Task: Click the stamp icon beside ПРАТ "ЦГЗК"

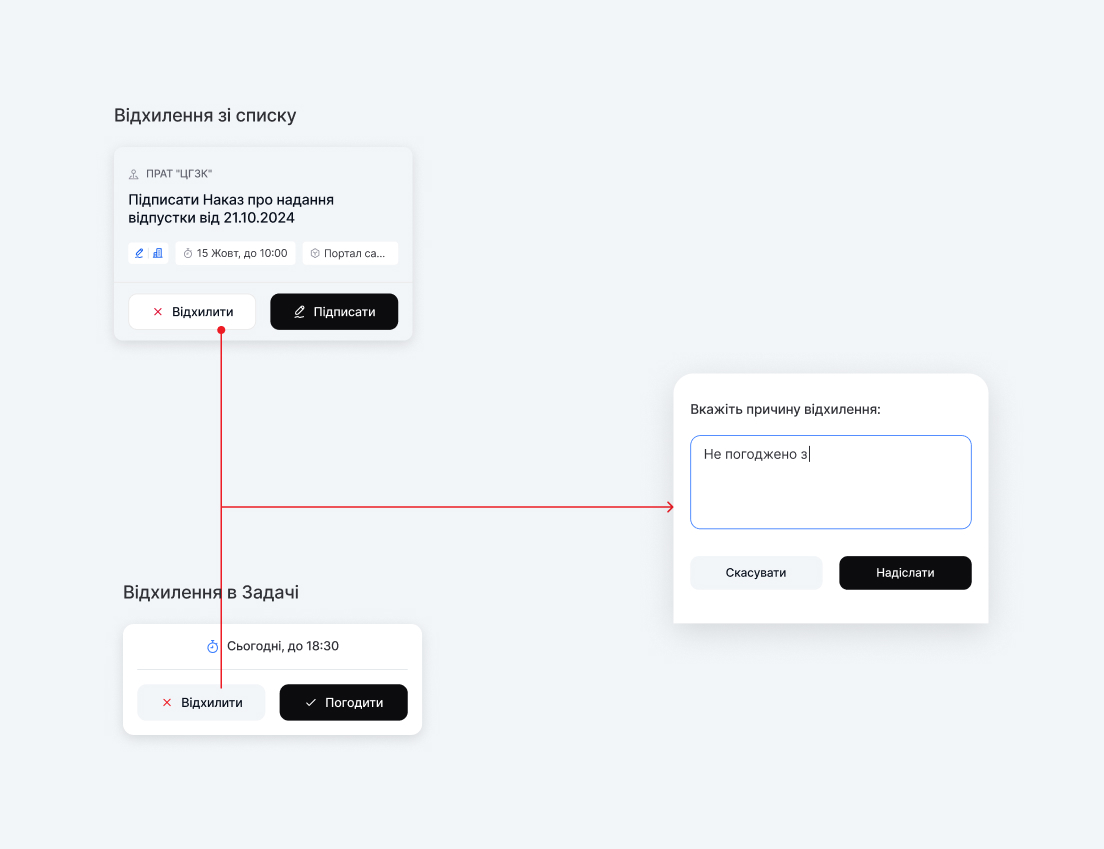Action: tap(134, 174)
